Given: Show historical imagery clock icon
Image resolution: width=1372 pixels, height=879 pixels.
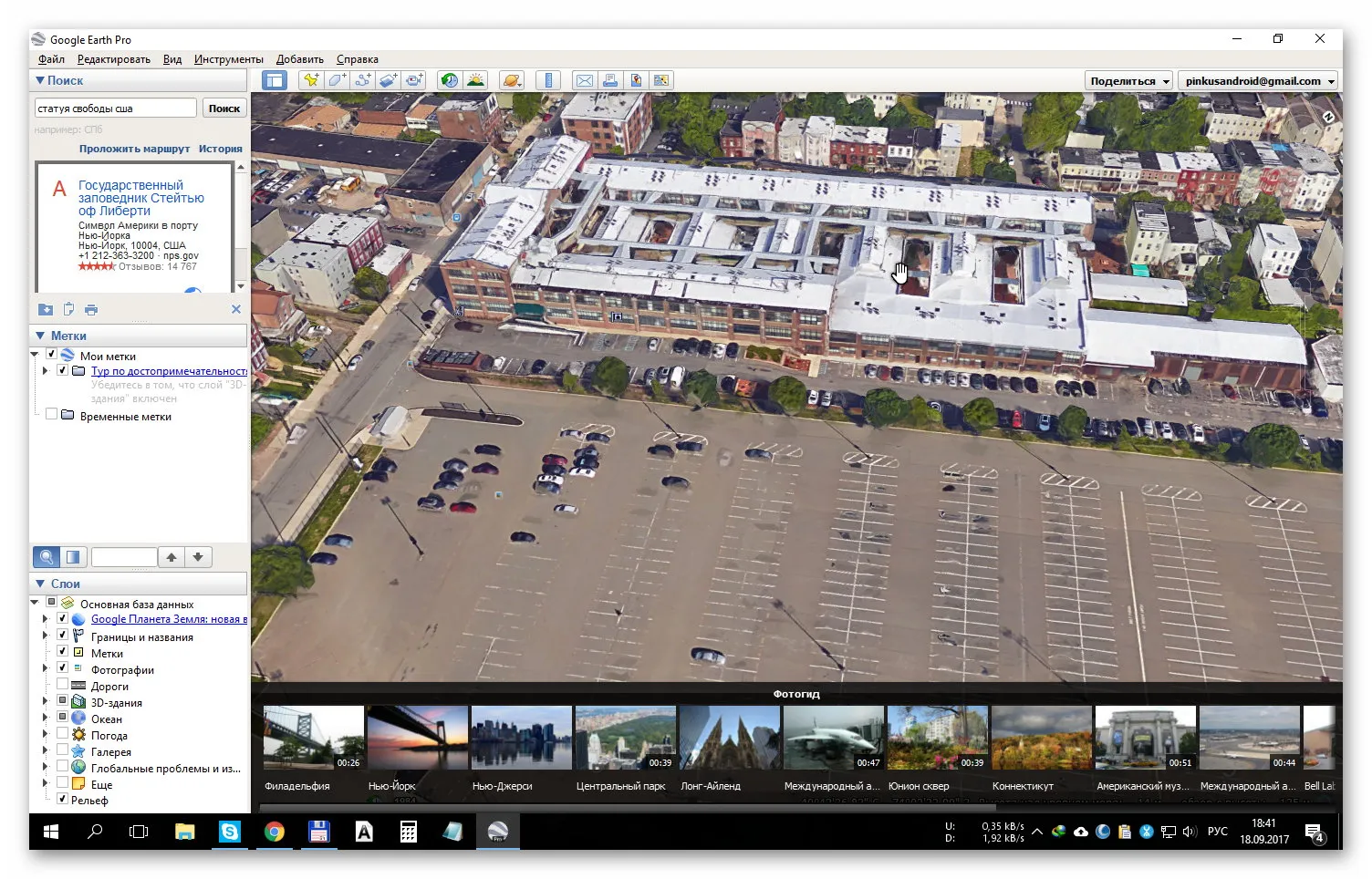Looking at the screenshot, I should coord(449,80).
